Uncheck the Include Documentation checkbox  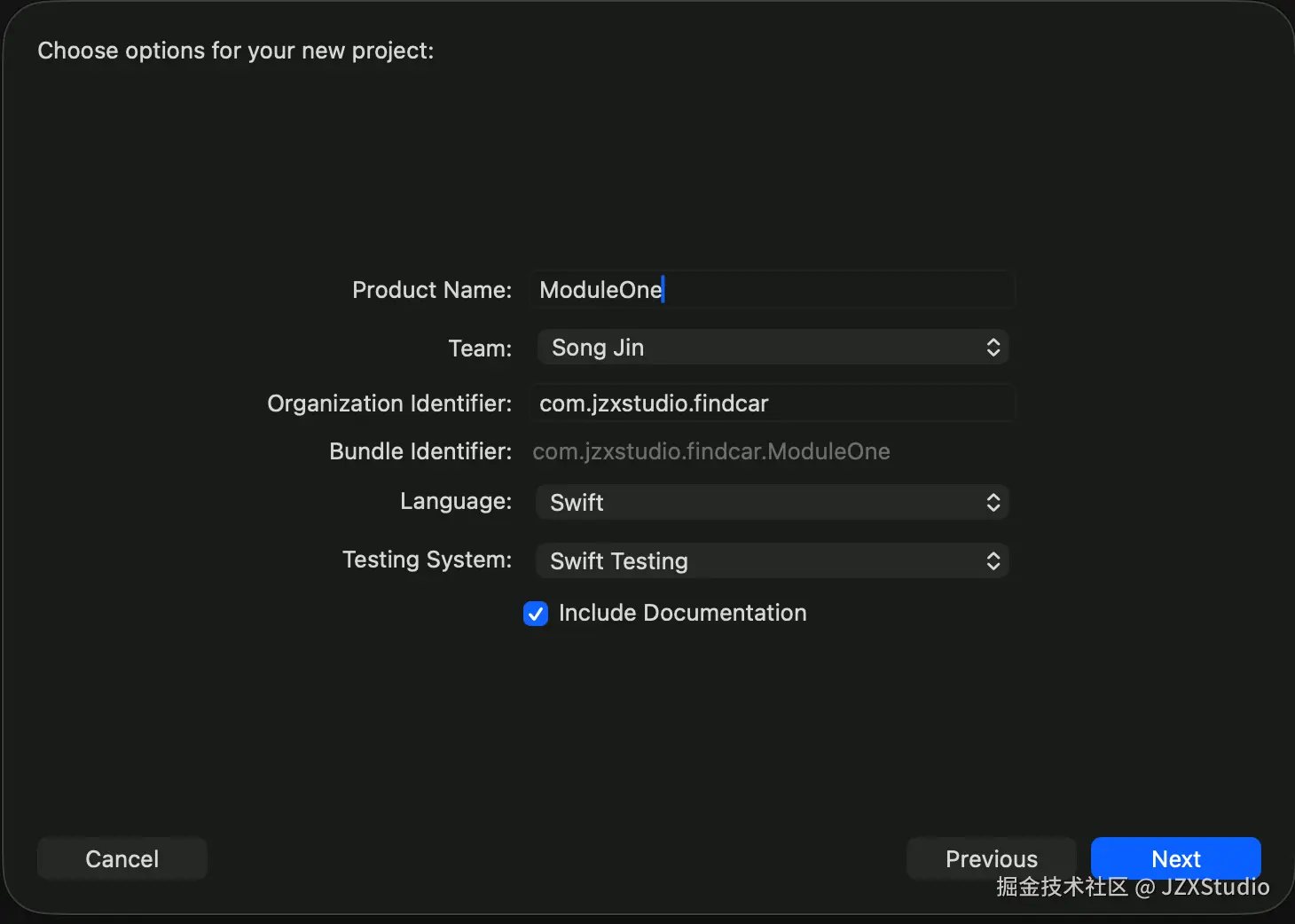pos(536,614)
